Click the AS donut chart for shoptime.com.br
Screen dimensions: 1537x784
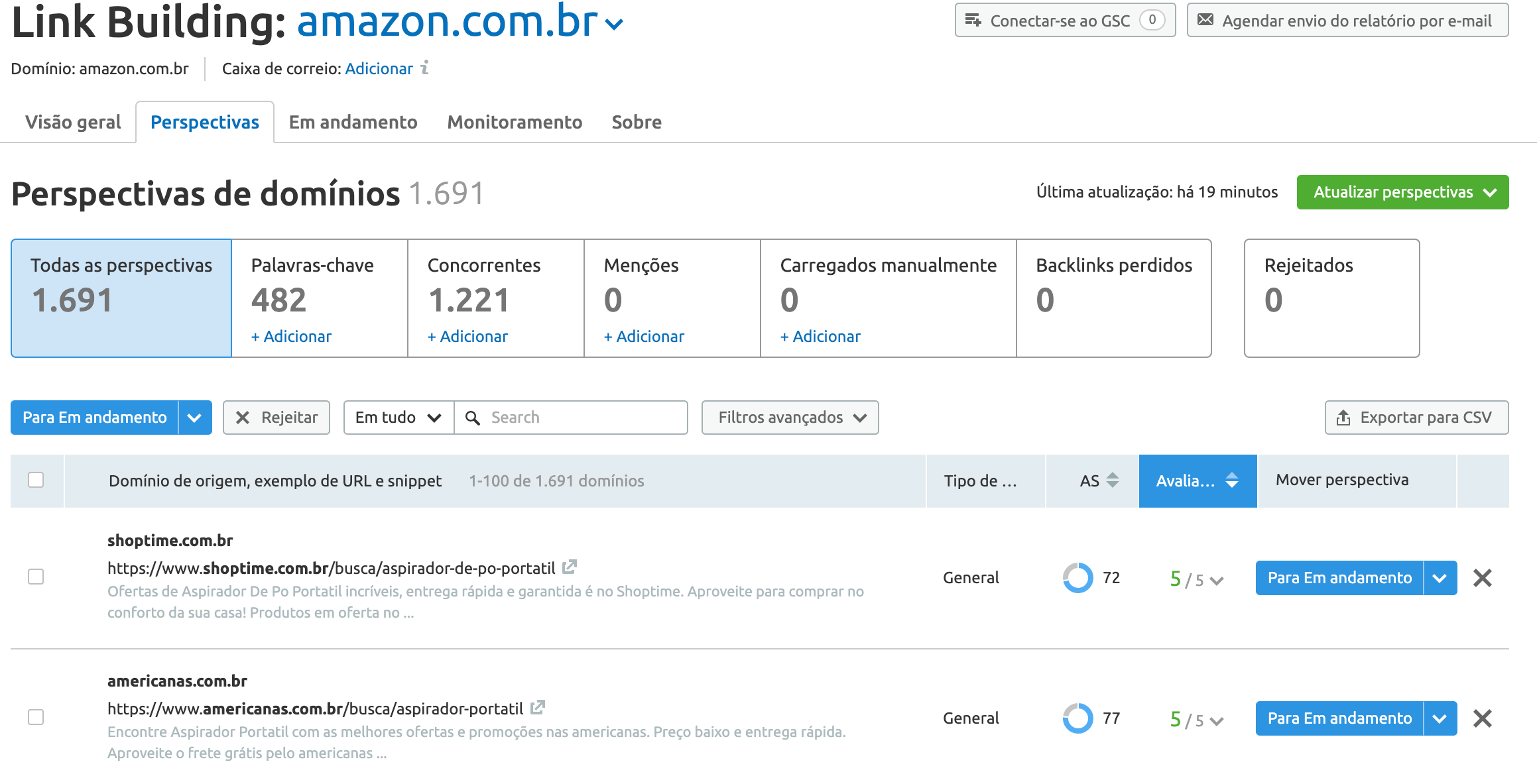[x=1077, y=578]
